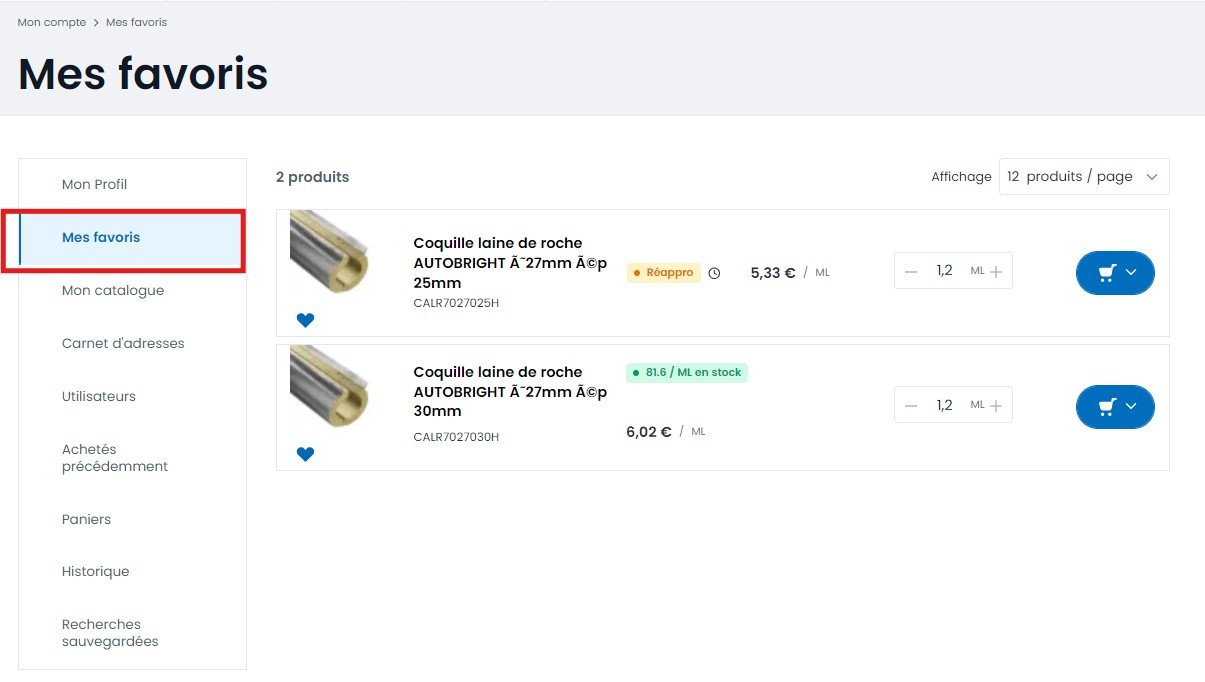Remove the 25mm product from favorites via heart
1205x682 pixels.
[305, 320]
